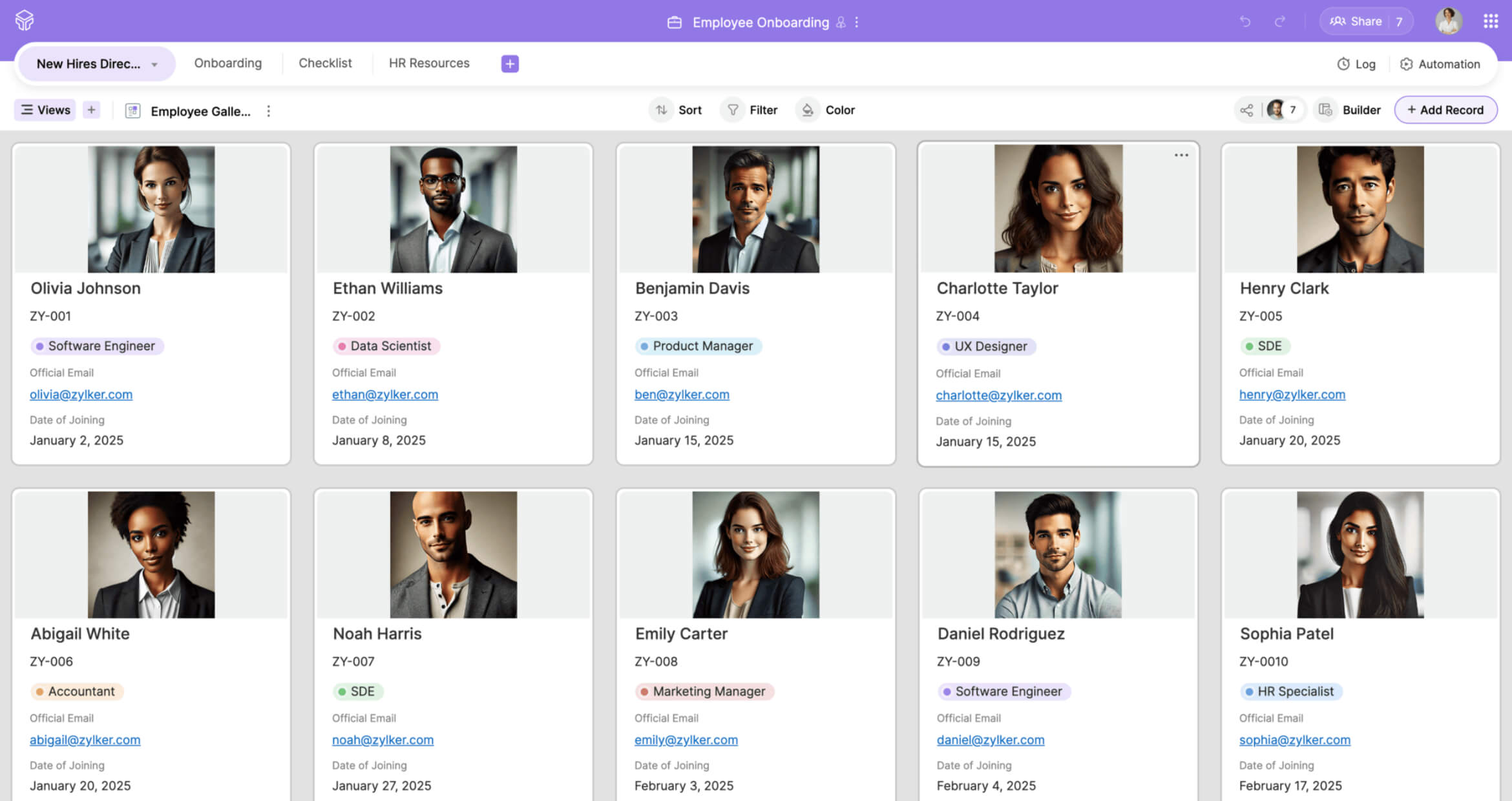Open the olivia@zylker.com email link
1512x801 pixels.
81,395
